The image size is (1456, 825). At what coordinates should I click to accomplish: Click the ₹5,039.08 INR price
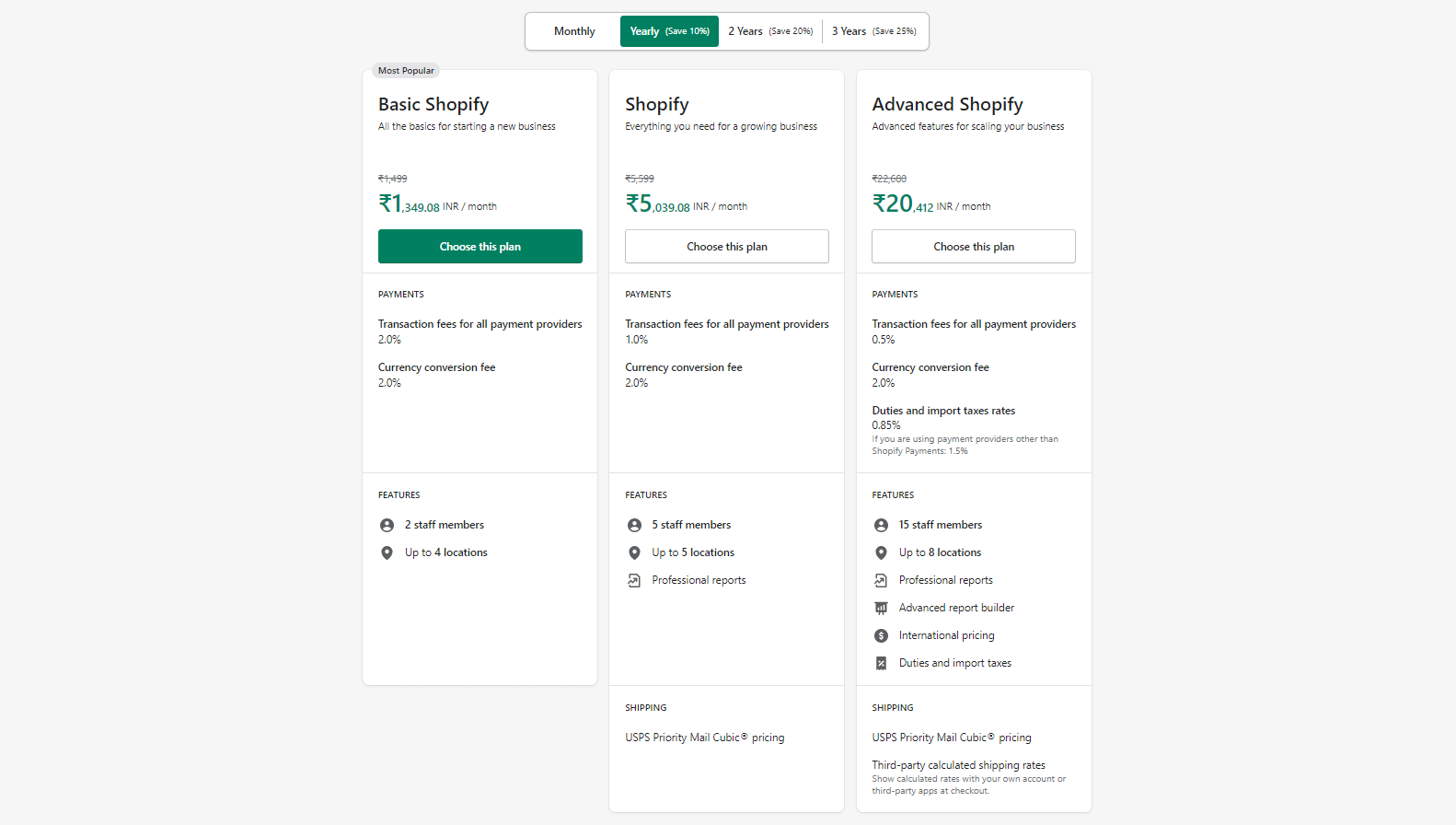(x=687, y=203)
